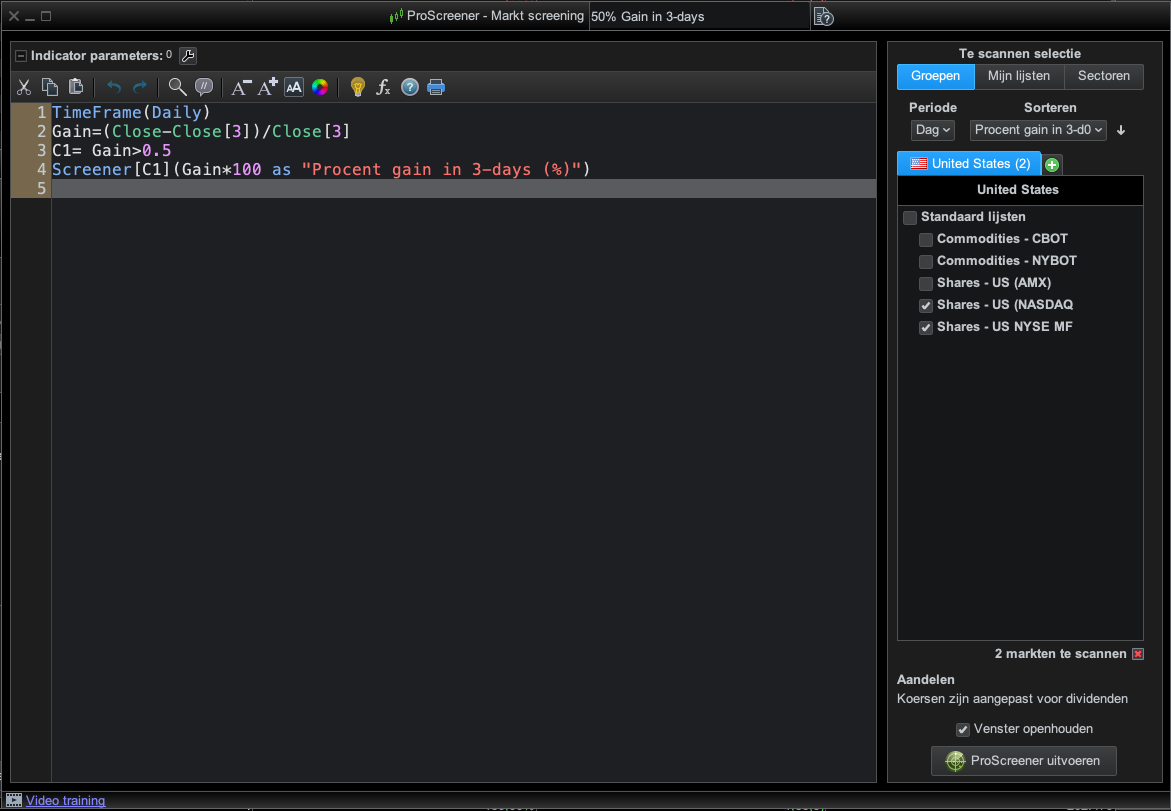Open the Video training link

pyautogui.click(x=65, y=800)
